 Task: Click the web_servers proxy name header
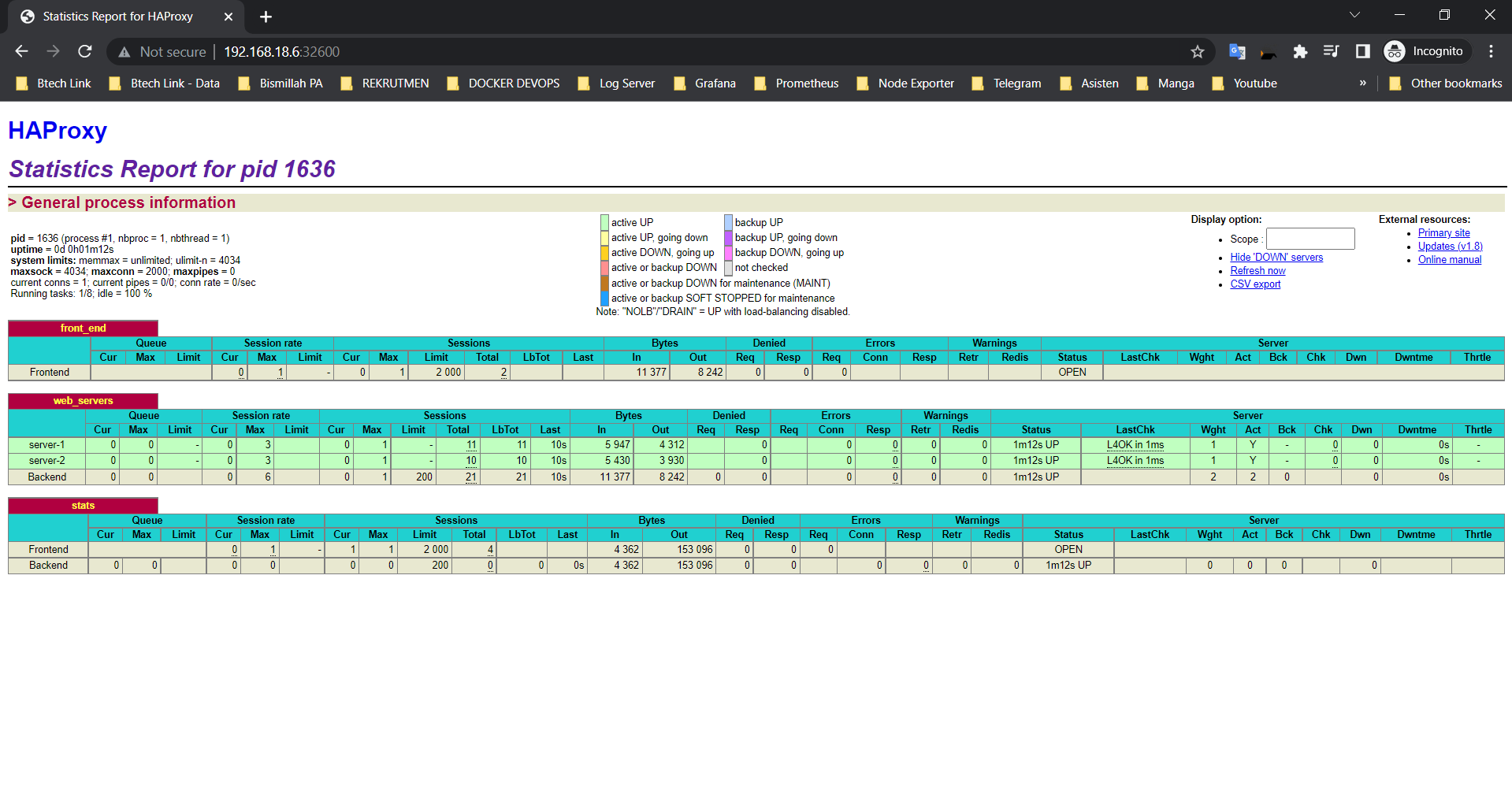click(83, 401)
